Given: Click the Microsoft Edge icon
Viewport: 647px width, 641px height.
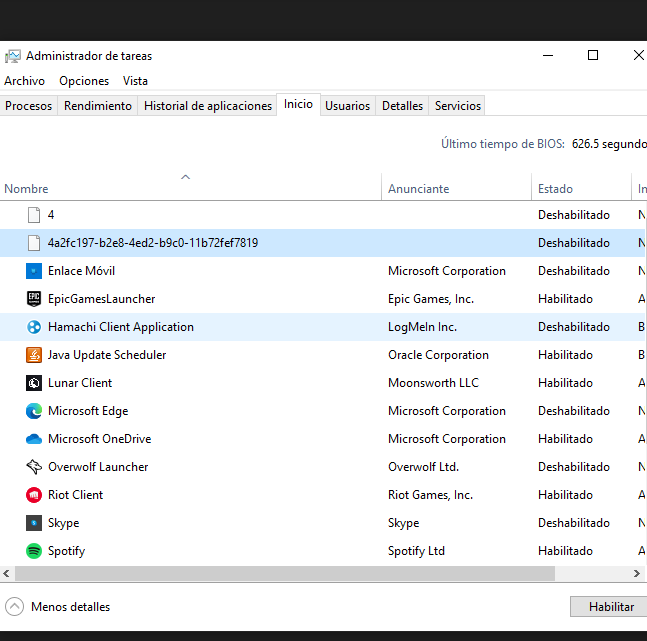Looking at the screenshot, I should click(x=34, y=411).
